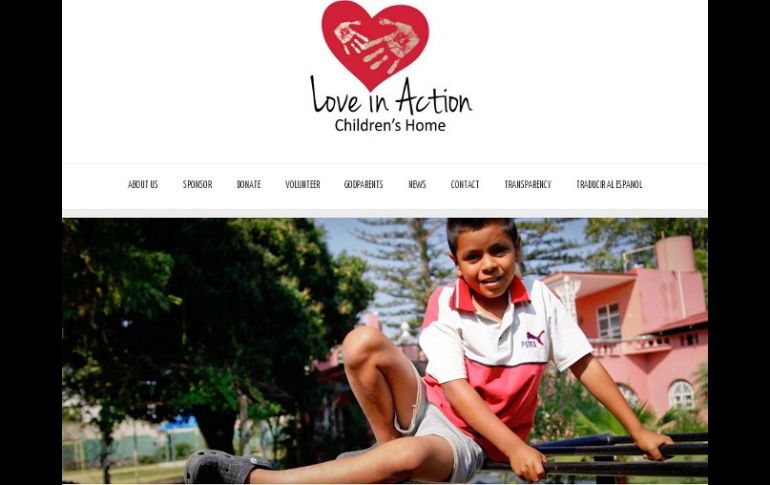Viewport: 770px width, 485px height.
Task: Click the "Love in Action" script title
Action: [x=391, y=97]
